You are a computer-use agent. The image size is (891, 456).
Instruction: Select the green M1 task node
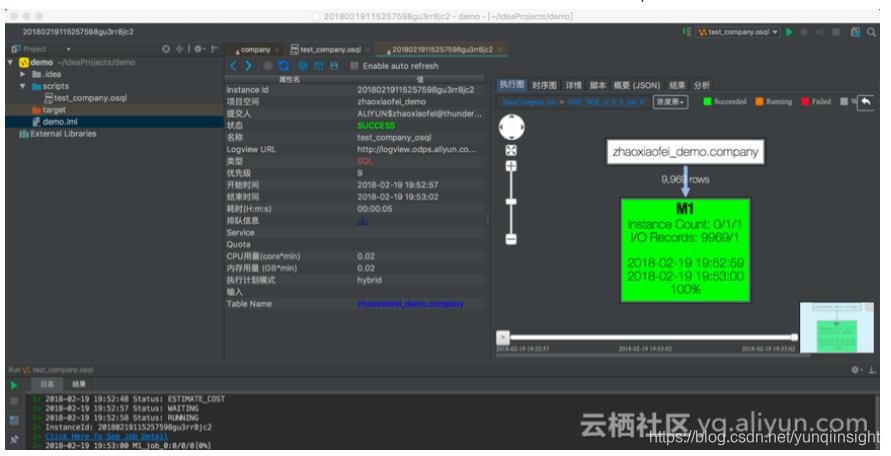click(x=685, y=250)
